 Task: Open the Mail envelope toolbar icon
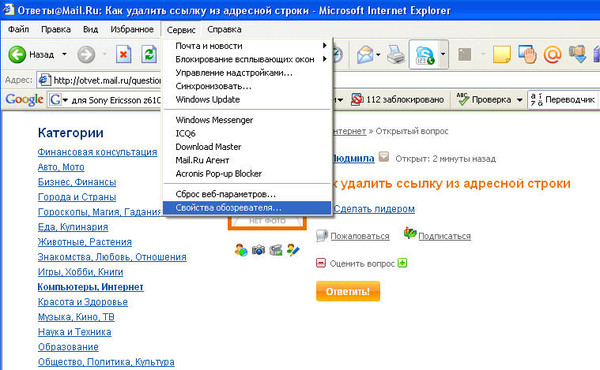pyautogui.click(x=365, y=55)
